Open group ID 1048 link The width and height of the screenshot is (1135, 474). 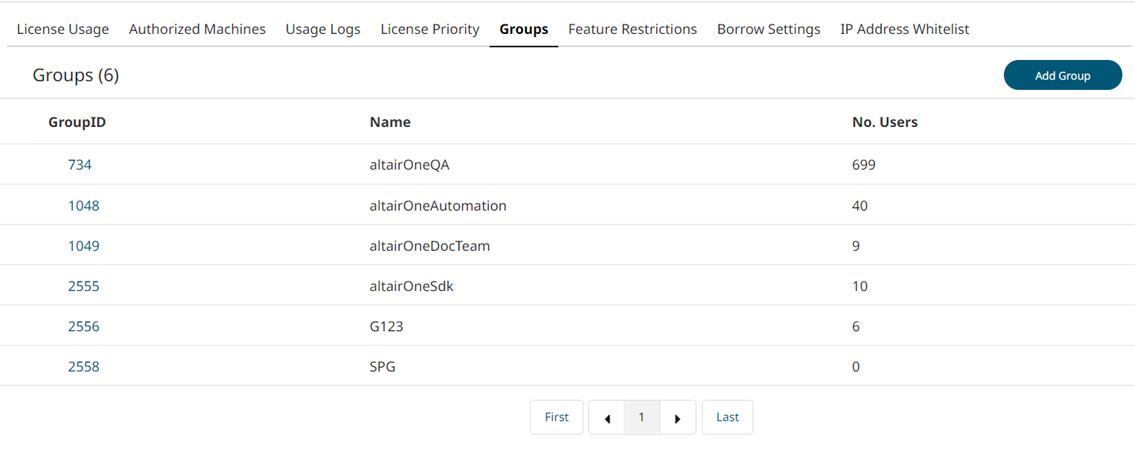click(x=84, y=206)
